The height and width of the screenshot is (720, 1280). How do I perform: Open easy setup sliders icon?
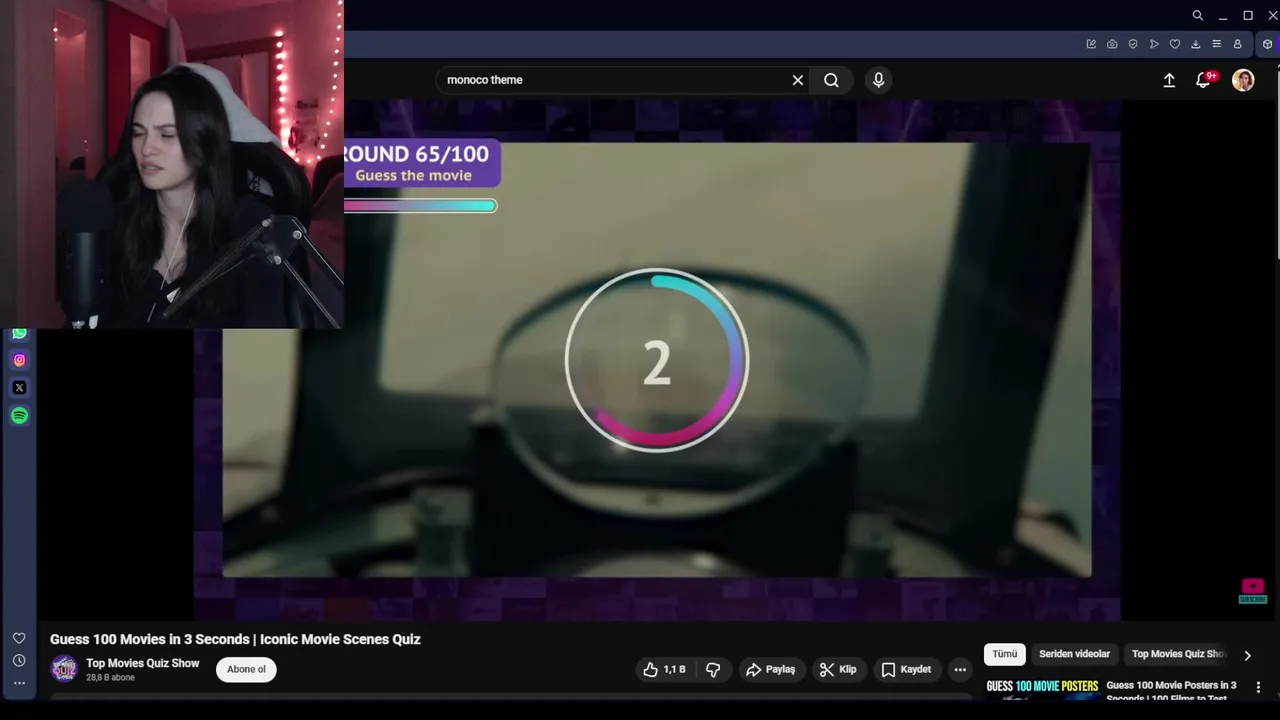tap(1216, 44)
